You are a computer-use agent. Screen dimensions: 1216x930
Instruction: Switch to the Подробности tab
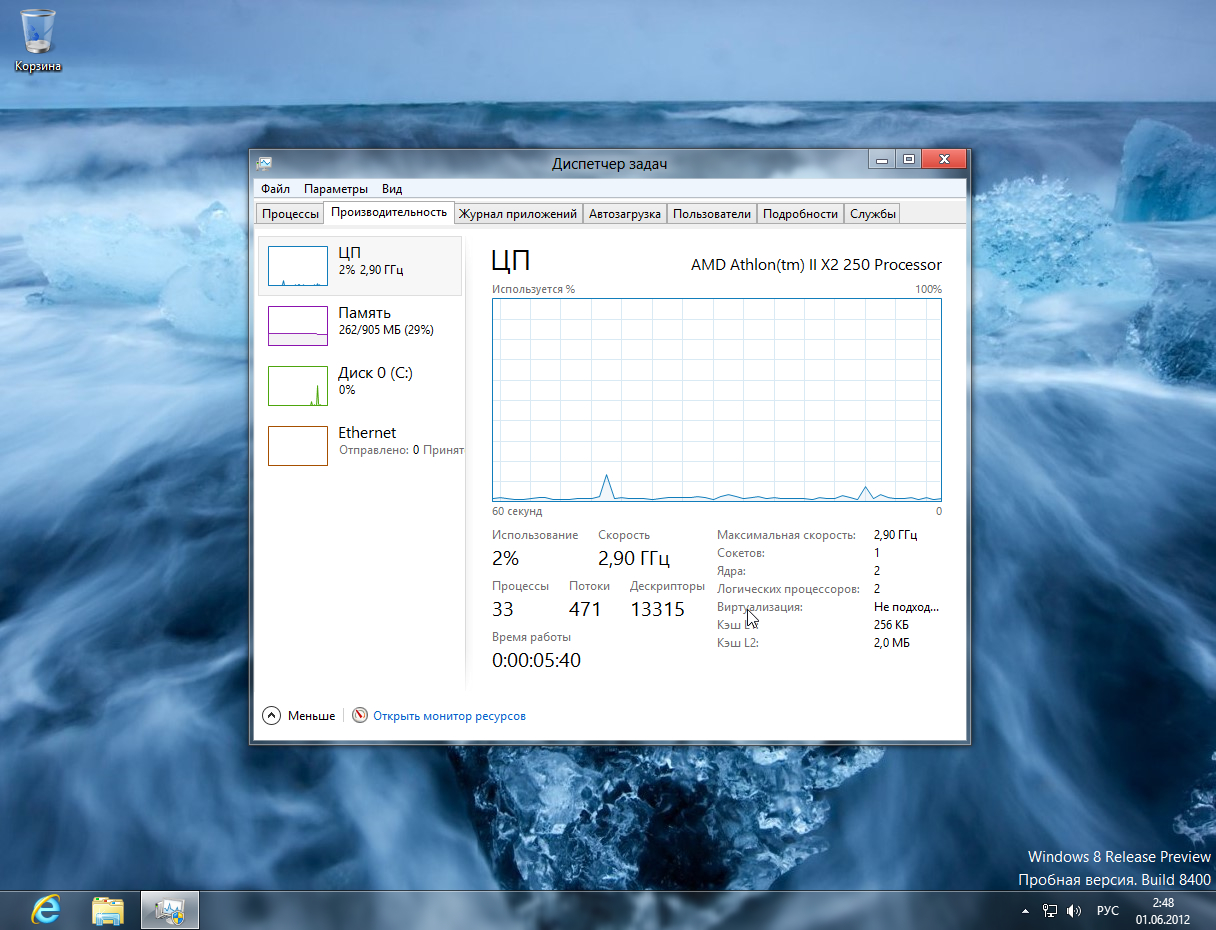click(x=800, y=214)
